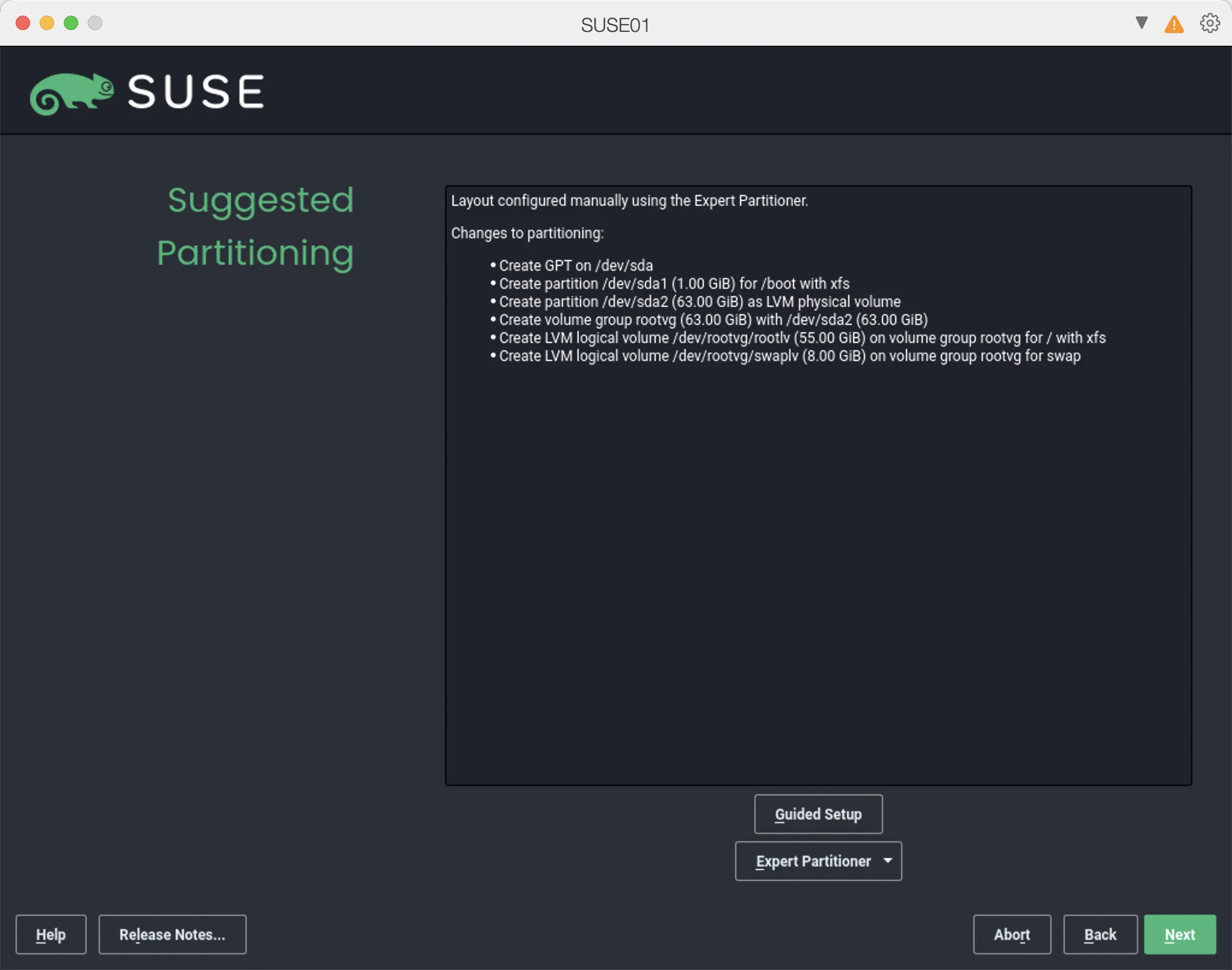Launch the Guided Setup
The image size is (1232, 970).
coord(818,814)
